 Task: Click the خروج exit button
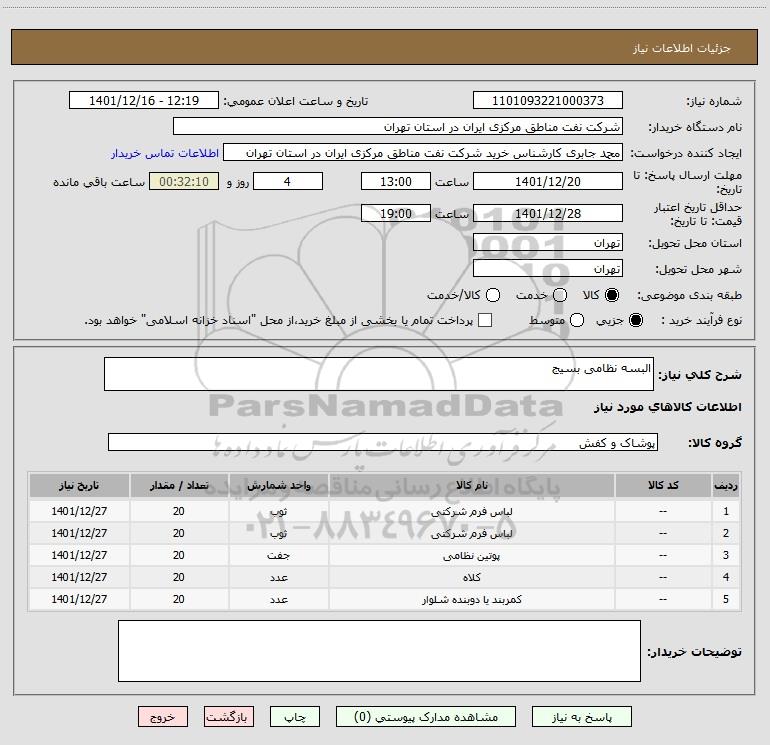163,717
